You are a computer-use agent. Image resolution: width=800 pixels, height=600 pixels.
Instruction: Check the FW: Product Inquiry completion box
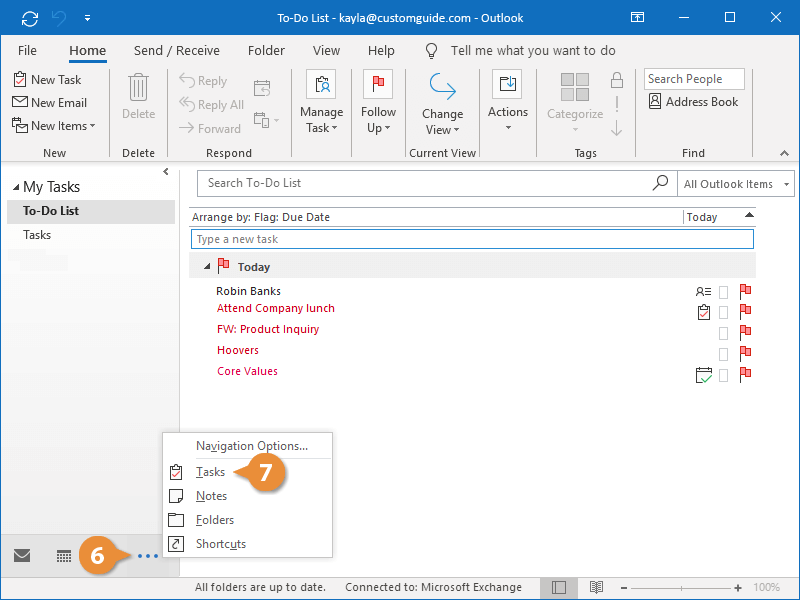(x=723, y=333)
